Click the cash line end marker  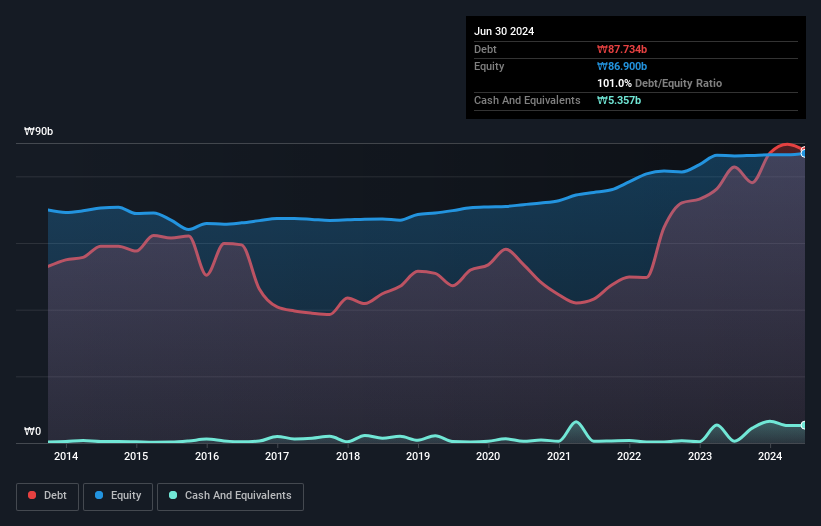click(x=804, y=425)
